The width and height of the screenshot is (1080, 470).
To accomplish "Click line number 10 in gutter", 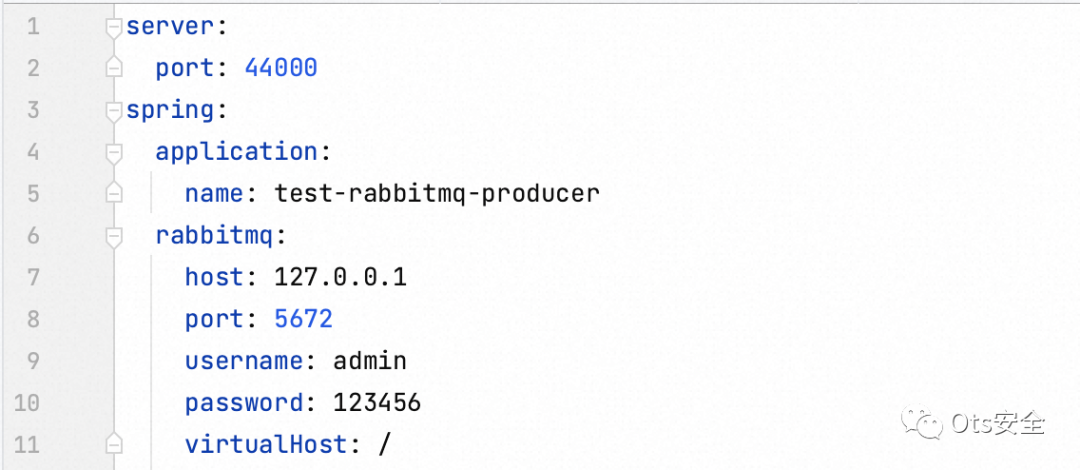I will (x=27, y=403).
